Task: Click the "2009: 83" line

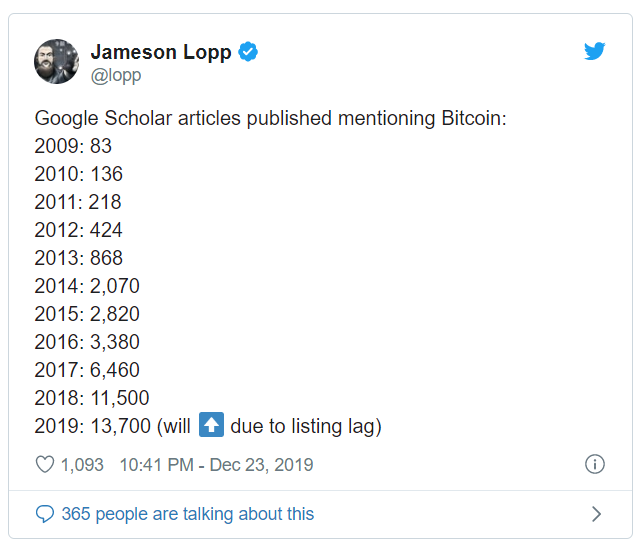Action: (x=73, y=146)
